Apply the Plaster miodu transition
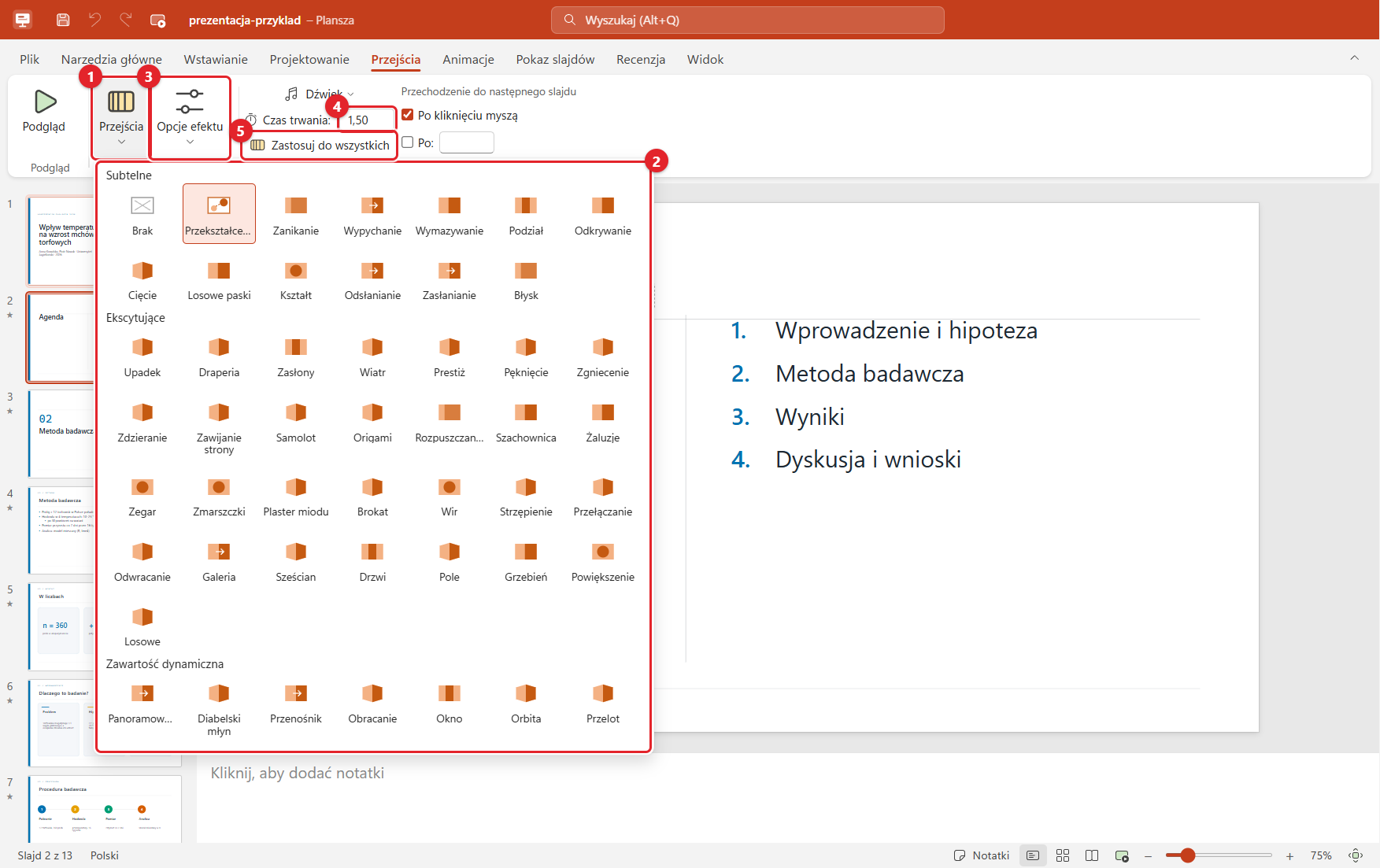This screenshot has width=1380, height=868. tap(296, 496)
